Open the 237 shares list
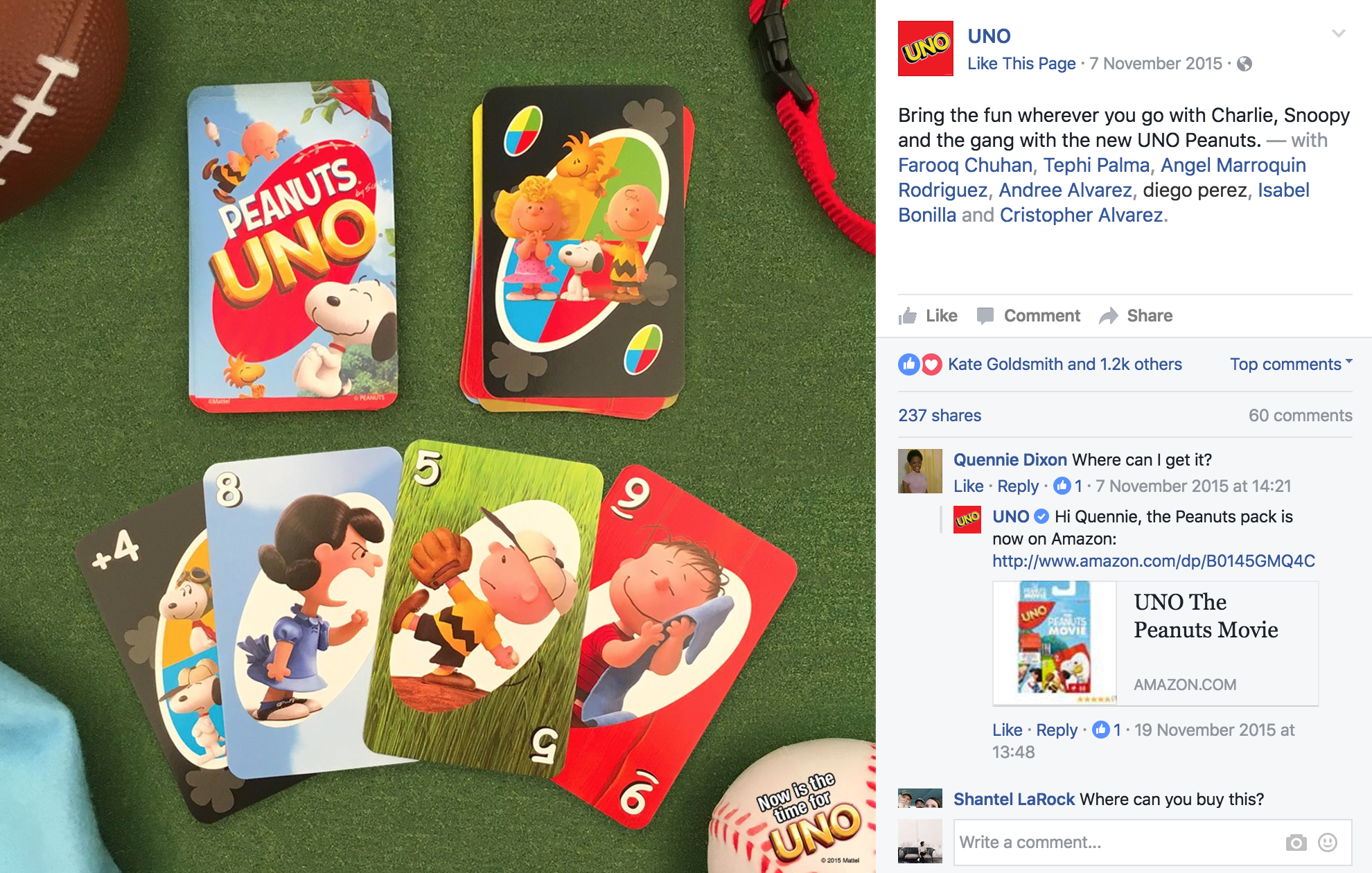The width and height of the screenshot is (1372, 873). [940, 416]
